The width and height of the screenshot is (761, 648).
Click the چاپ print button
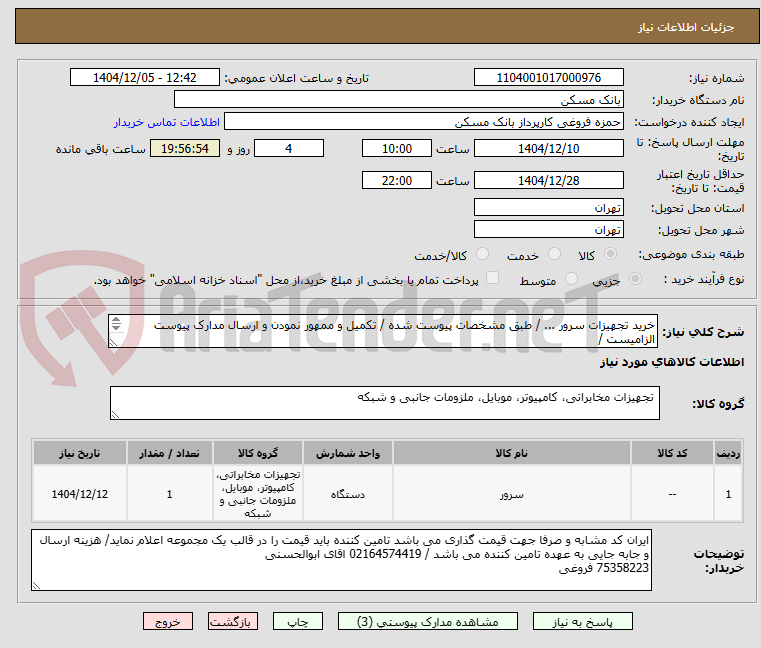click(298, 621)
